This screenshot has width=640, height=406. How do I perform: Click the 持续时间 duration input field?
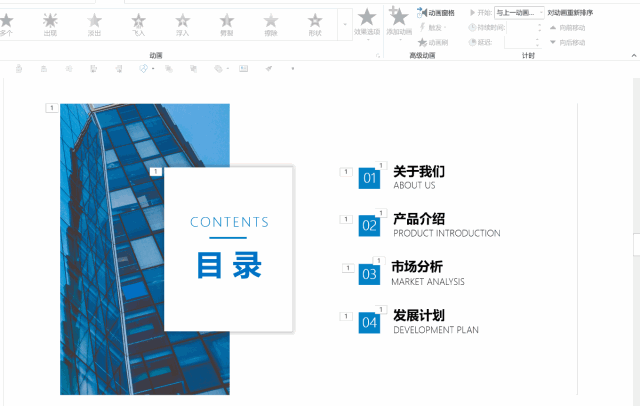(x=521, y=27)
